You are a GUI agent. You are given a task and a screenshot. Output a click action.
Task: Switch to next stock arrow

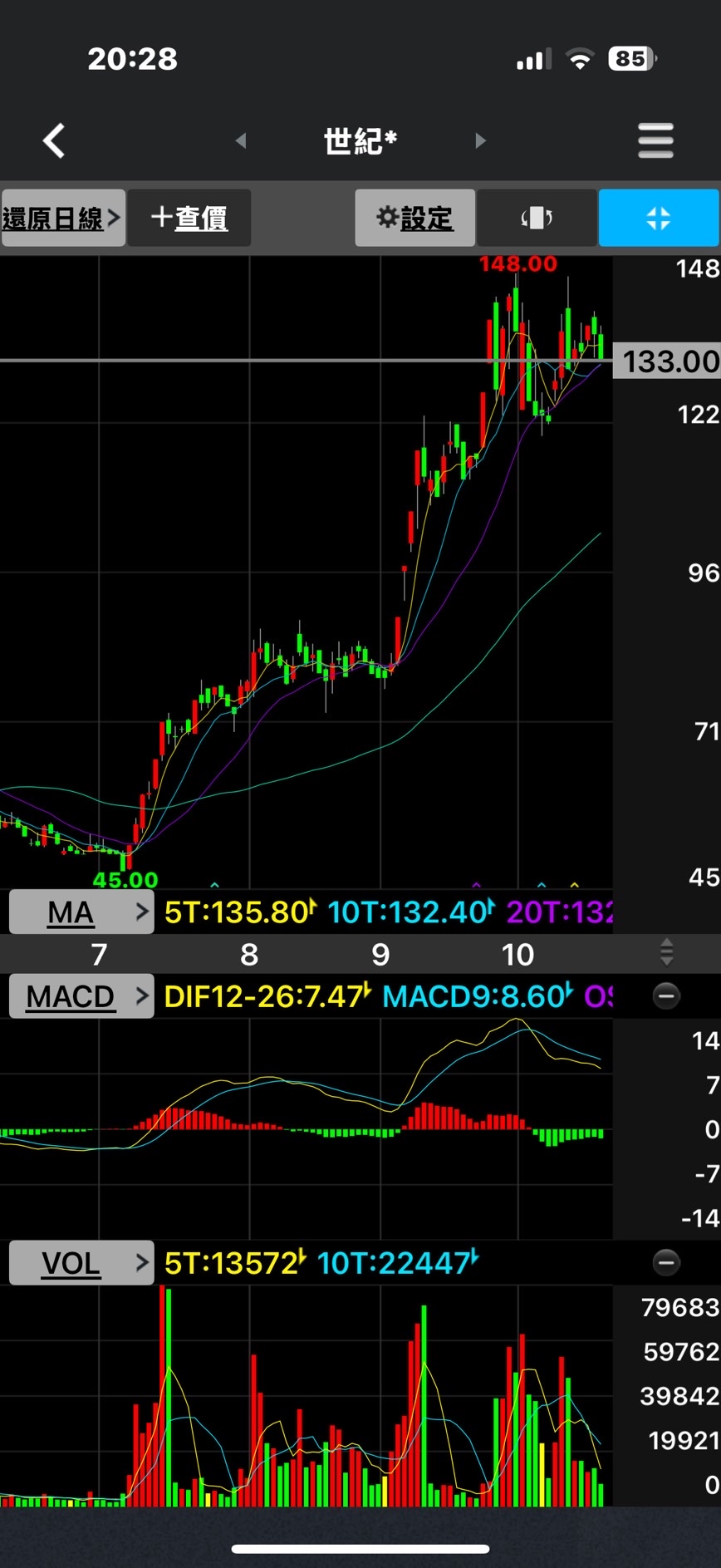480,140
